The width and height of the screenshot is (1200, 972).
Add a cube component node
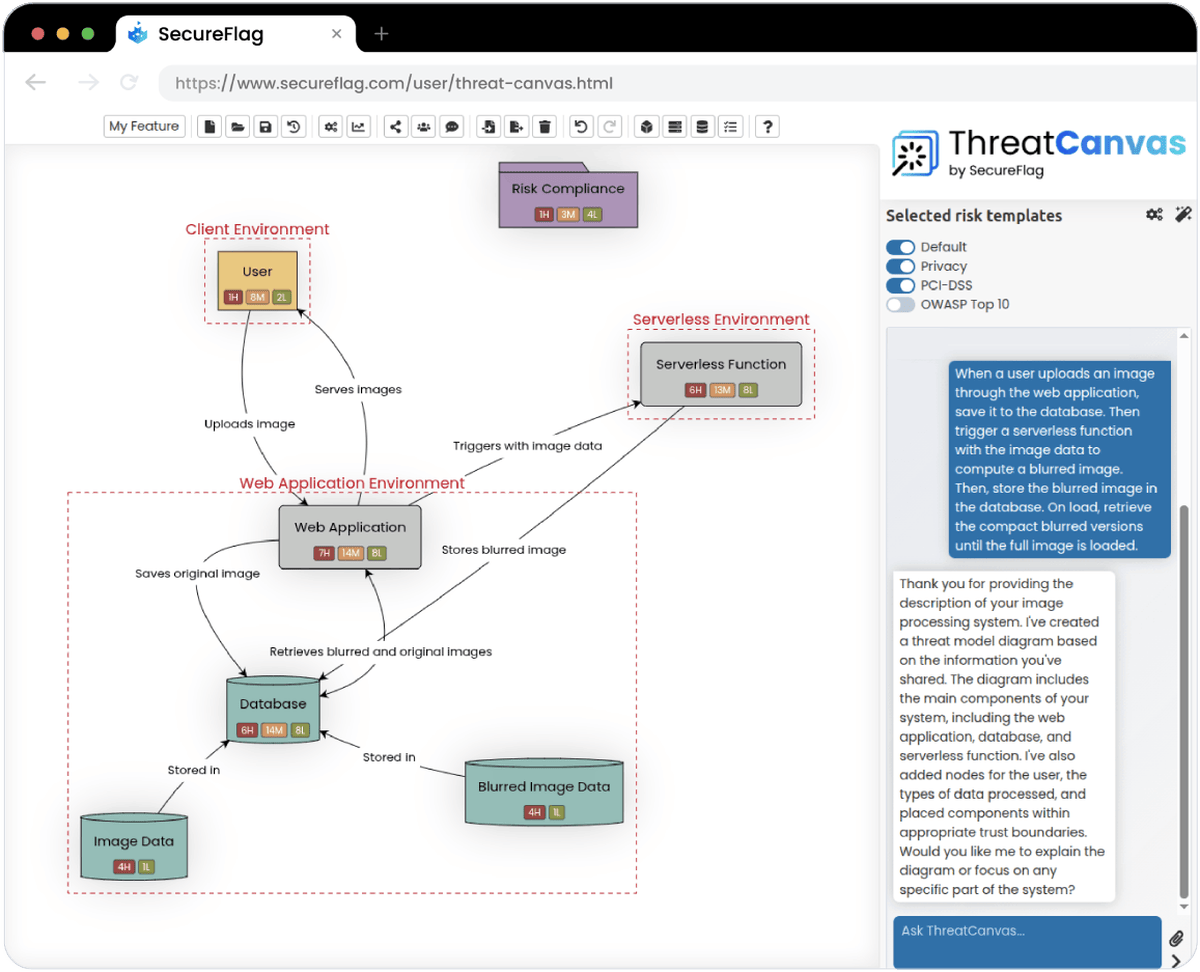pyautogui.click(x=647, y=127)
